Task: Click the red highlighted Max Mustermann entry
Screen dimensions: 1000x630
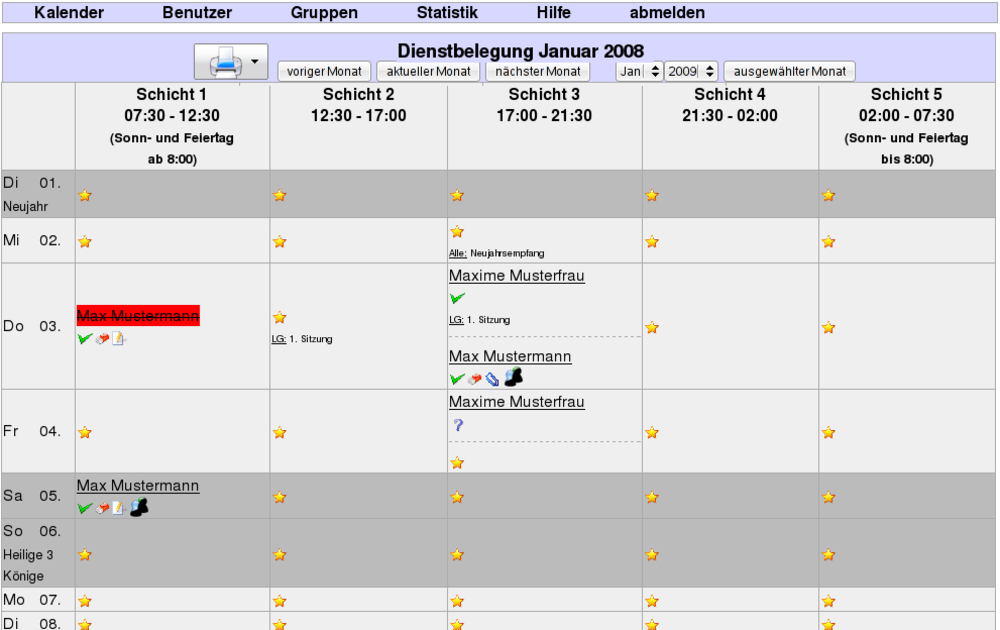Action: pos(137,315)
